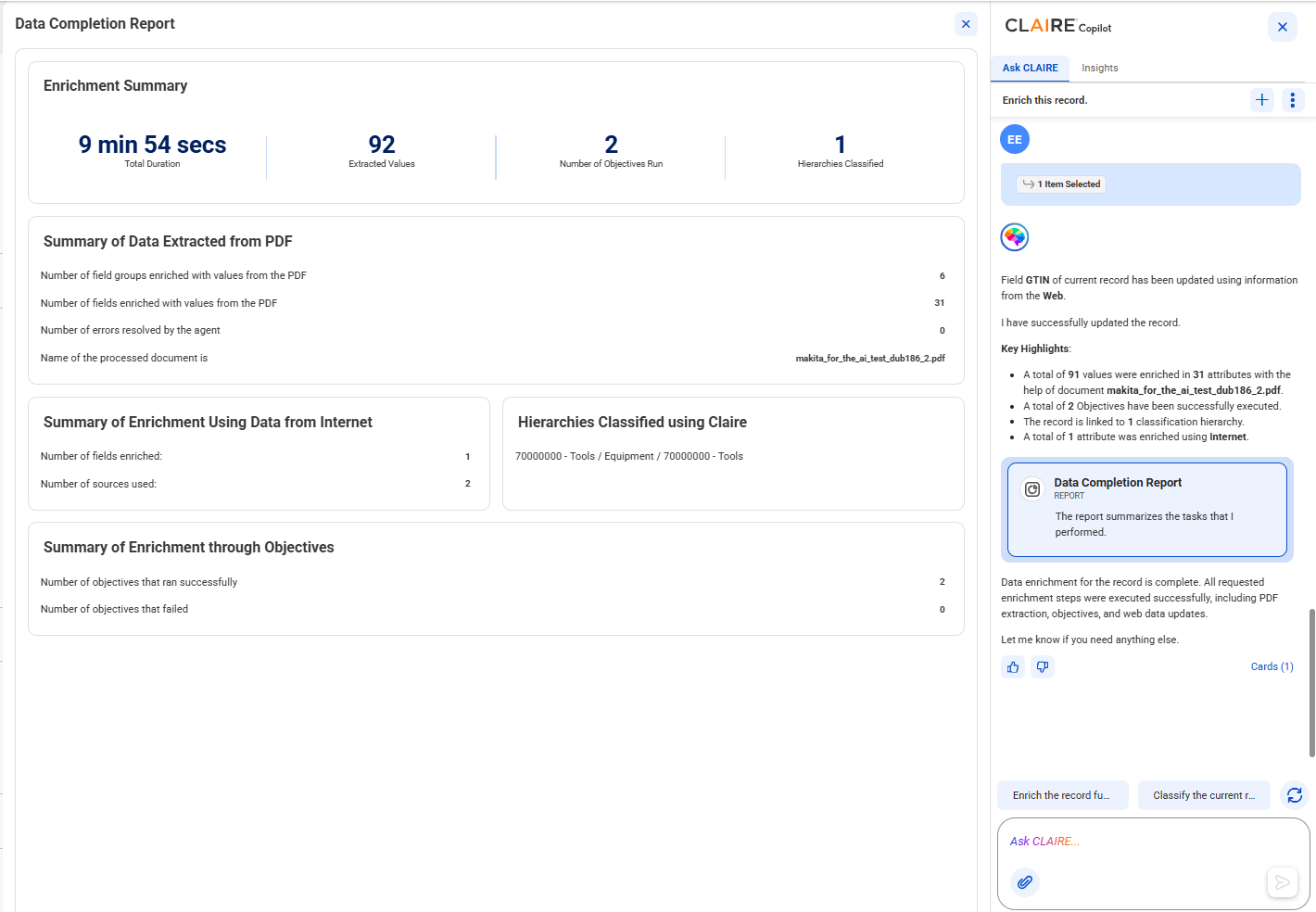This screenshot has height=912, width=1316.
Task: Click the Enrich this record chat title
Action: coord(1044,100)
